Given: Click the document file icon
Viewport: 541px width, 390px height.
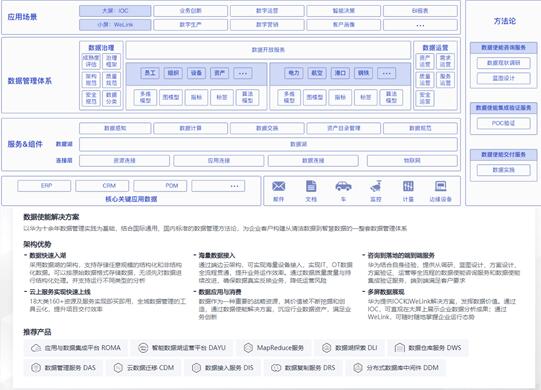Looking at the screenshot, I should tap(311, 186).
